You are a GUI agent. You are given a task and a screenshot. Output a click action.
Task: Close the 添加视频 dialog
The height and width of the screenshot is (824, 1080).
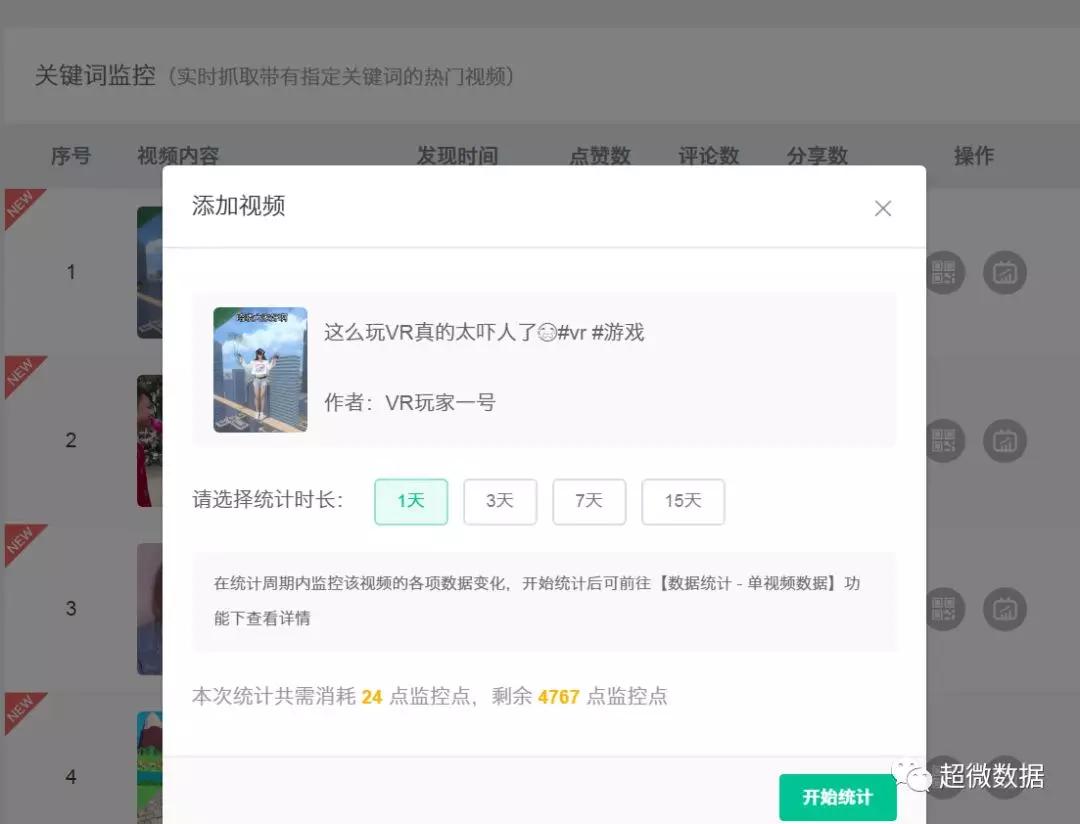[882, 209]
